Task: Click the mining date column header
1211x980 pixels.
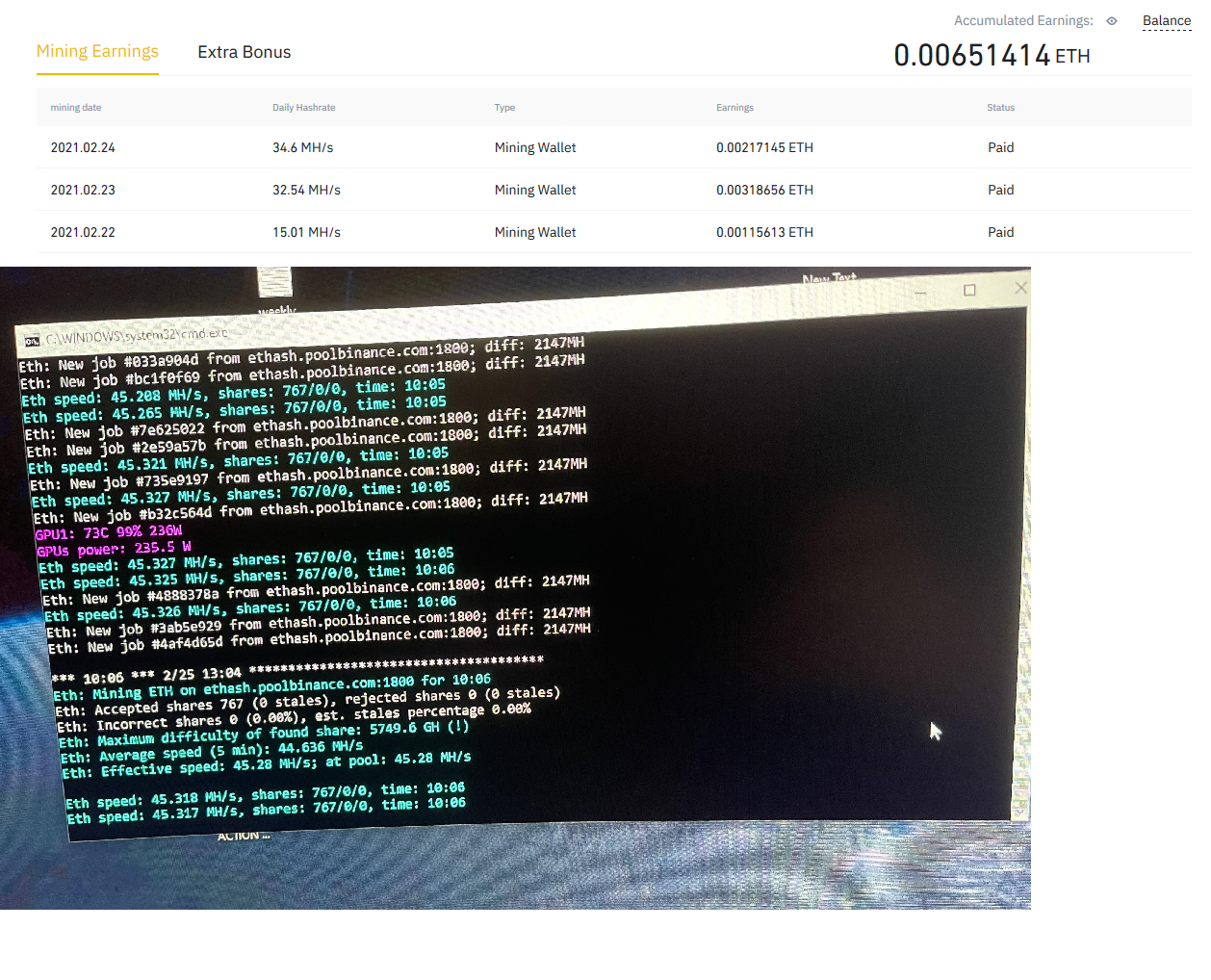Action: click(76, 108)
